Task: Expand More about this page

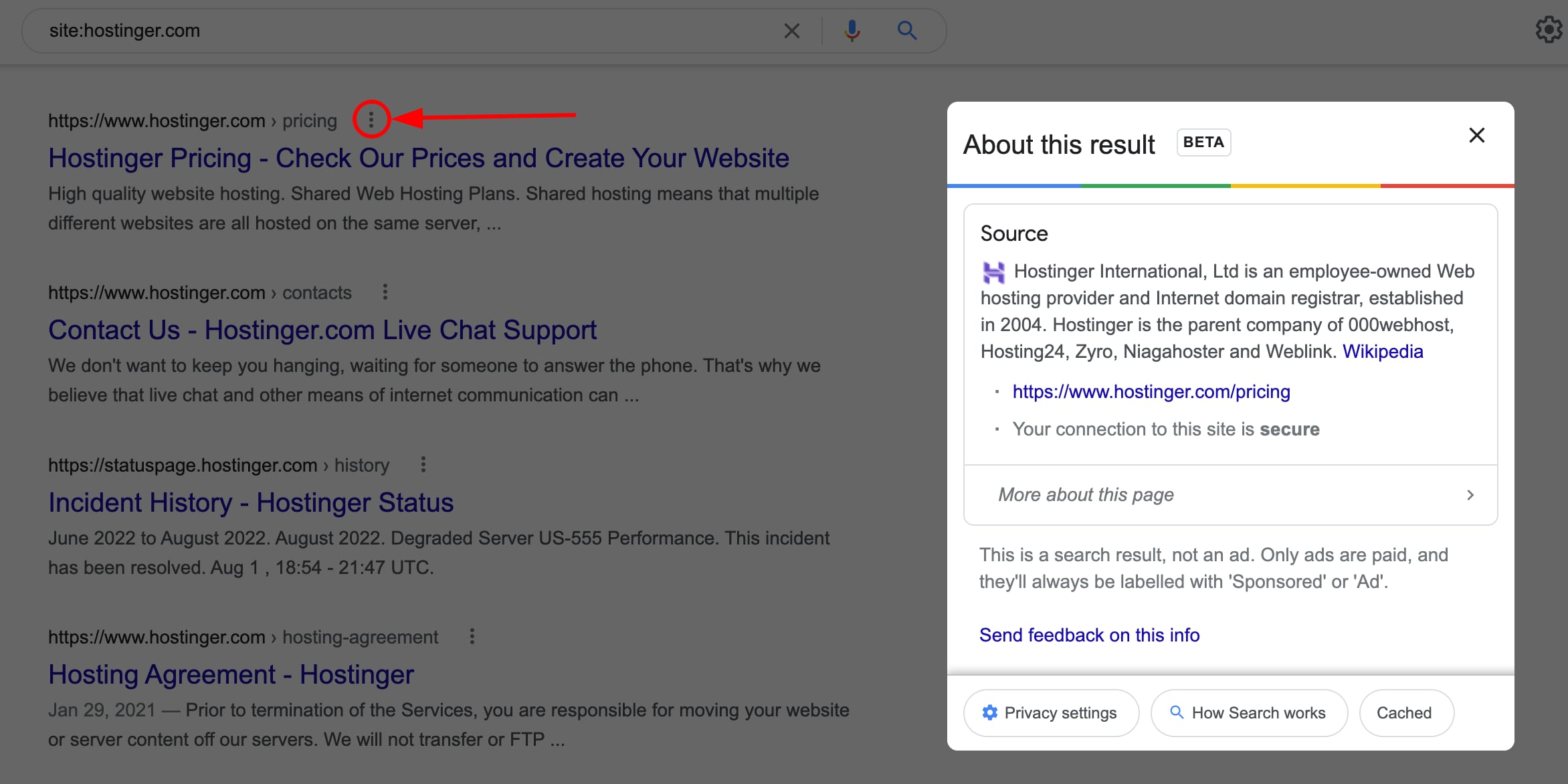Action: 1086,494
